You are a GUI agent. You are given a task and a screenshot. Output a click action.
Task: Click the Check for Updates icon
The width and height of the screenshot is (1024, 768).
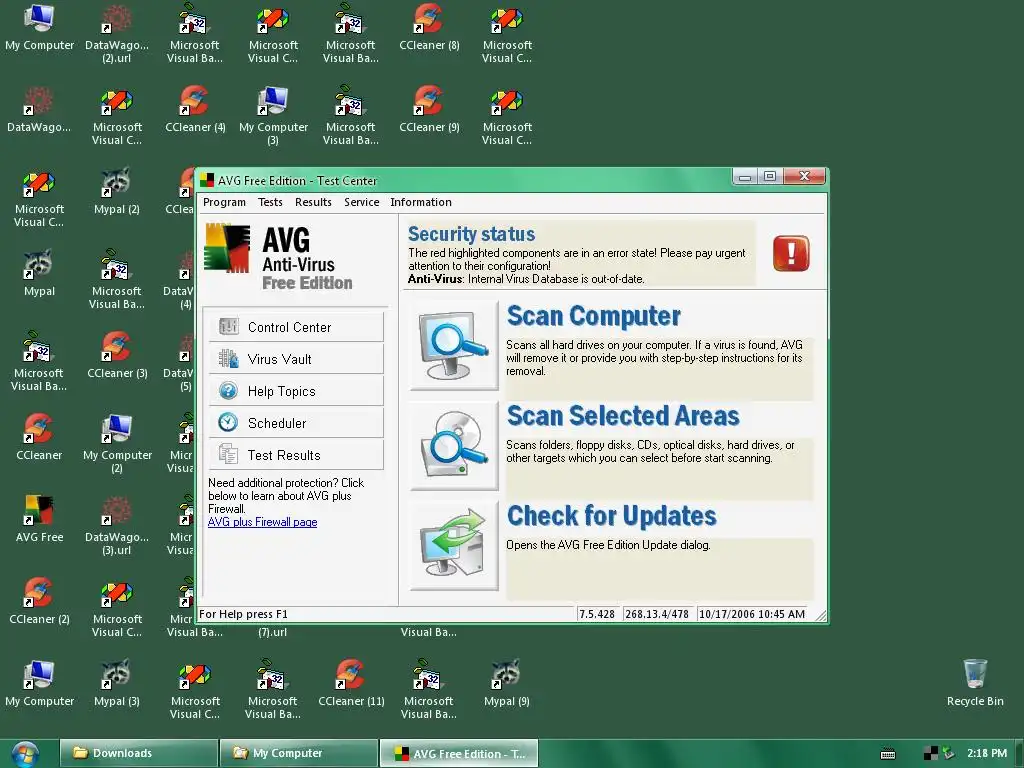(x=455, y=546)
